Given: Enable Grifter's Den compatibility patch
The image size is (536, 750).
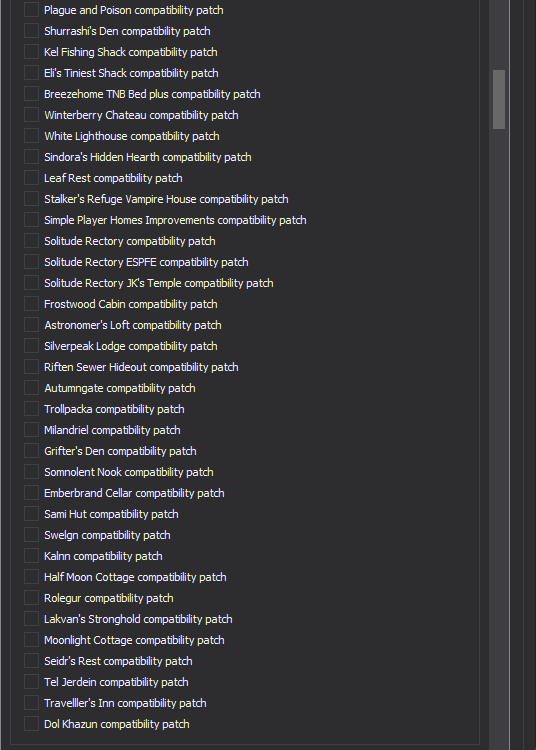Looking at the screenshot, I should 32,451.
